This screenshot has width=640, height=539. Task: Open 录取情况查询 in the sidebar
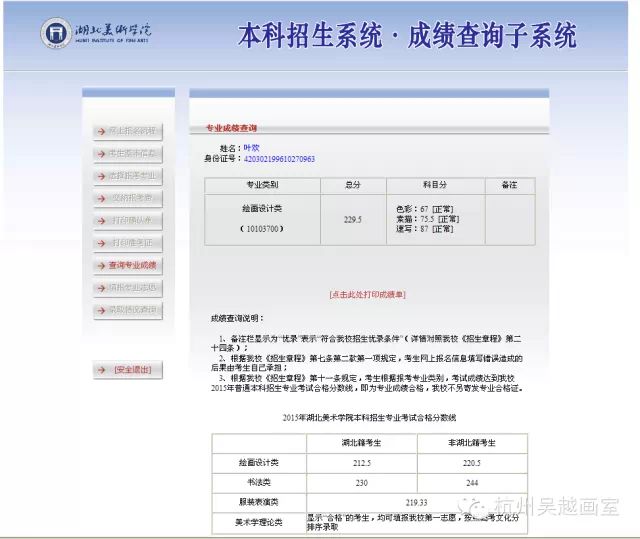coord(128,311)
